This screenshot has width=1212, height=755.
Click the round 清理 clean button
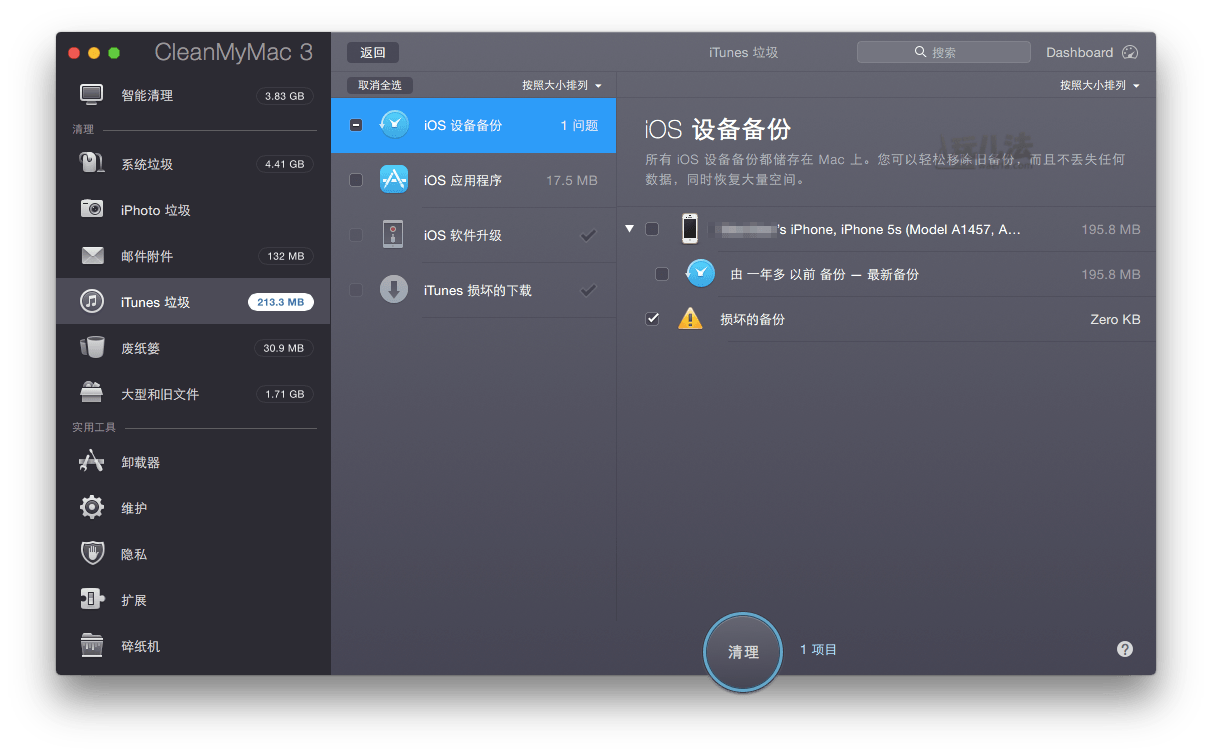pos(743,652)
